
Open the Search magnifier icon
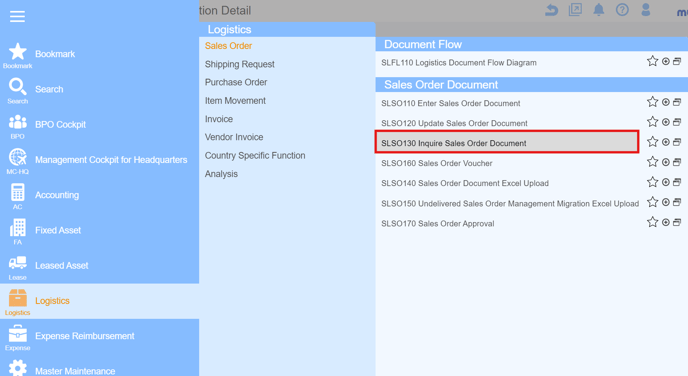[18, 87]
